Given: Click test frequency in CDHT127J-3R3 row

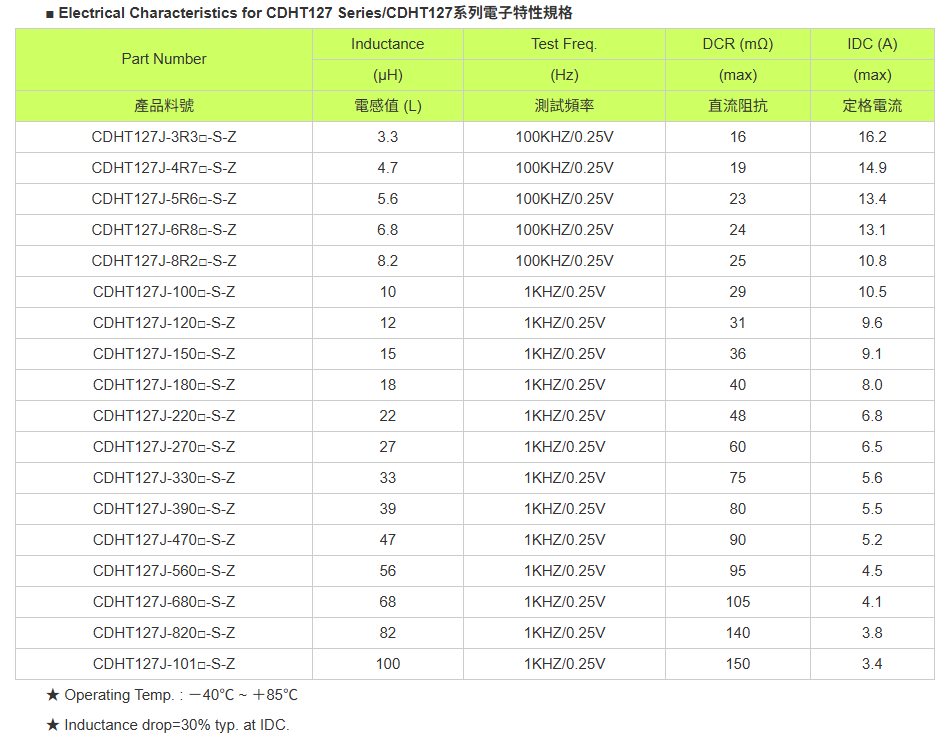Looking at the screenshot, I should pyautogui.click(x=564, y=137).
